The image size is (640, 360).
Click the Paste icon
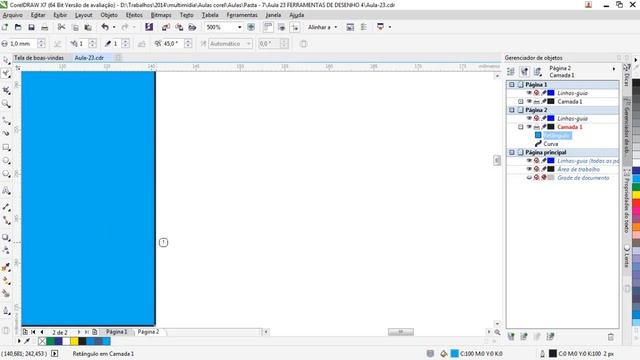click(88, 27)
